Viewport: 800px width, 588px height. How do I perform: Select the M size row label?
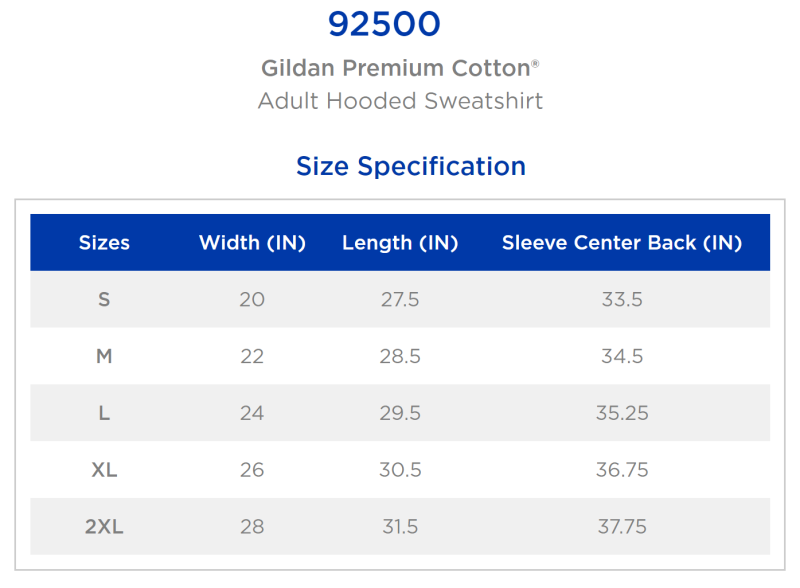pos(104,356)
